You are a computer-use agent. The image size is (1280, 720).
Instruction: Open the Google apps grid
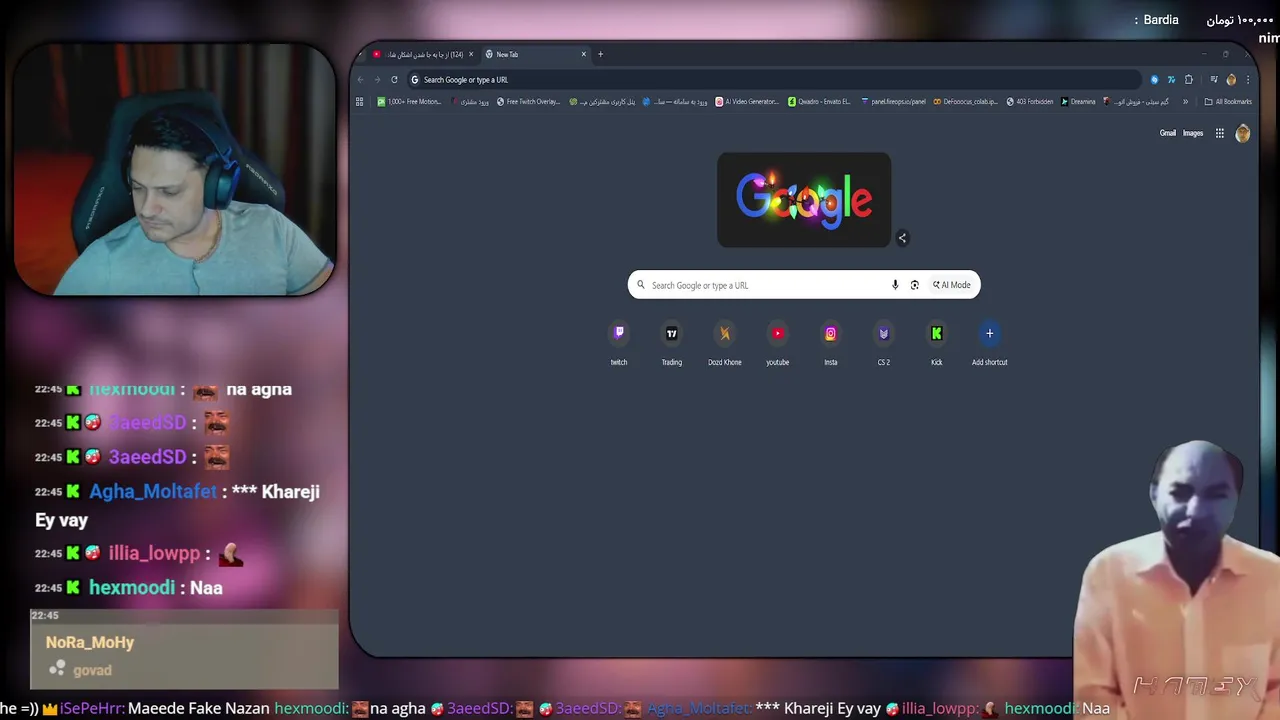[x=1220, y=133]
